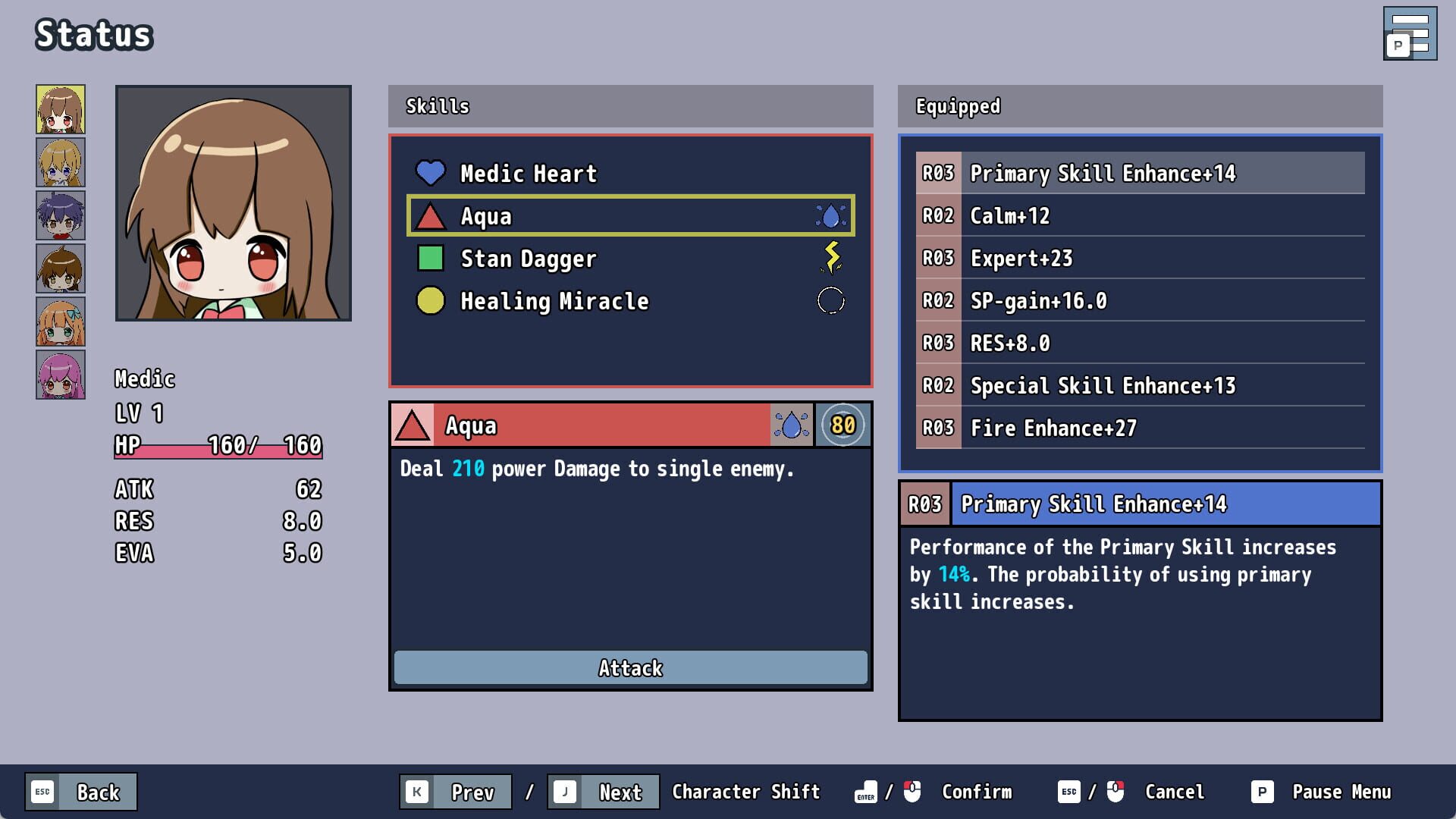This screenshot has width=1456, height=819.
Task: Open the pause menu layout icon at top right
Action: 1410,33
